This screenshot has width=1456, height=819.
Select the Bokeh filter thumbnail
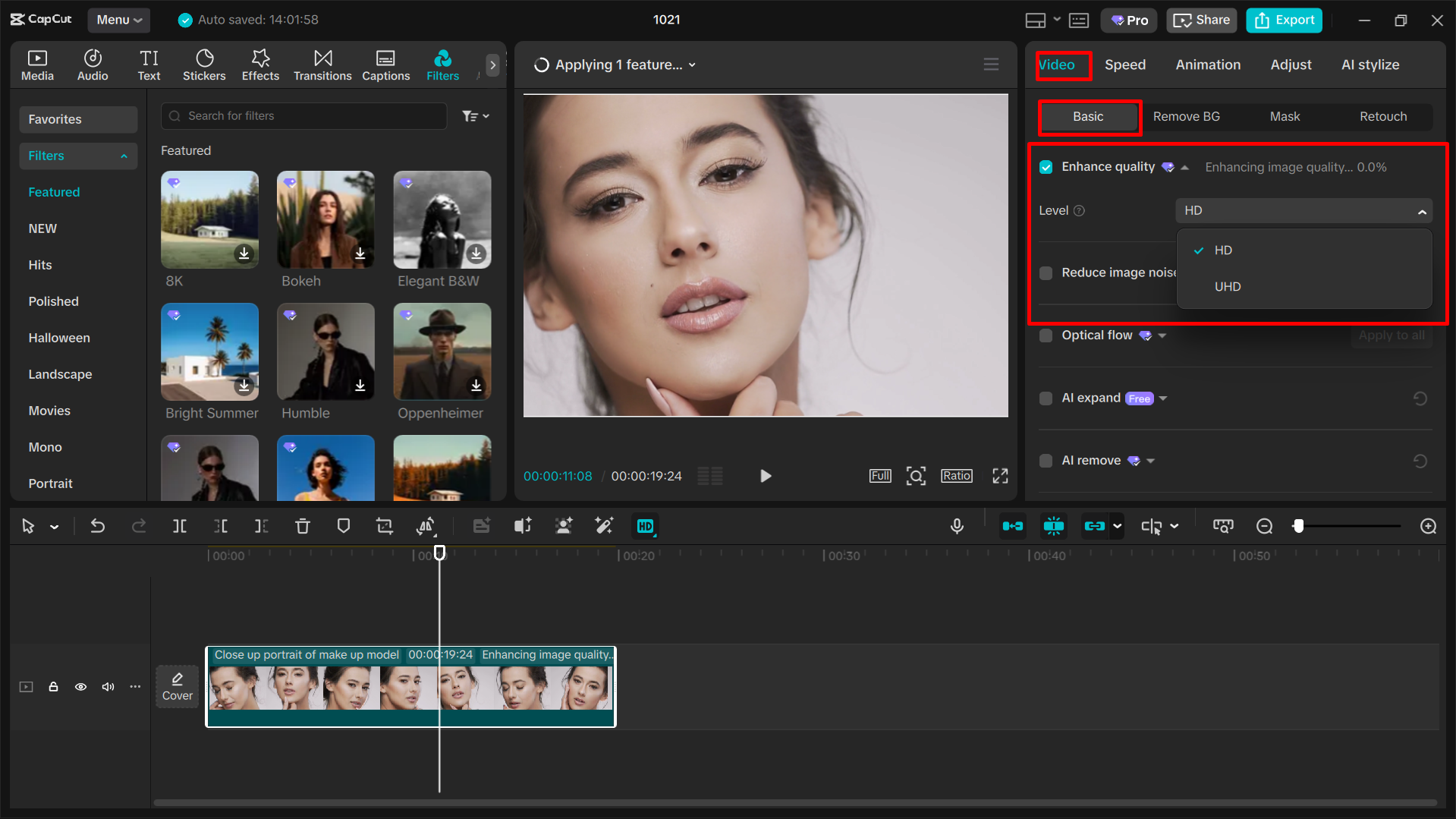[x=325, y=219]
